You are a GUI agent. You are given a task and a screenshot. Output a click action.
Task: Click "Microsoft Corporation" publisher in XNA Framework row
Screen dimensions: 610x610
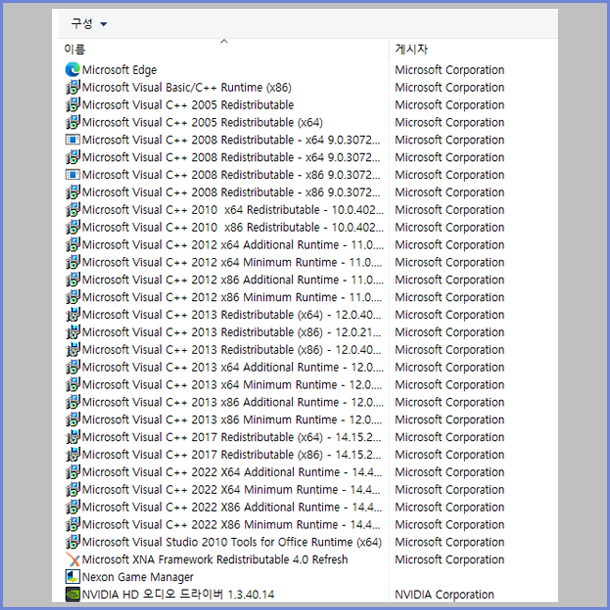coord(449,559)
